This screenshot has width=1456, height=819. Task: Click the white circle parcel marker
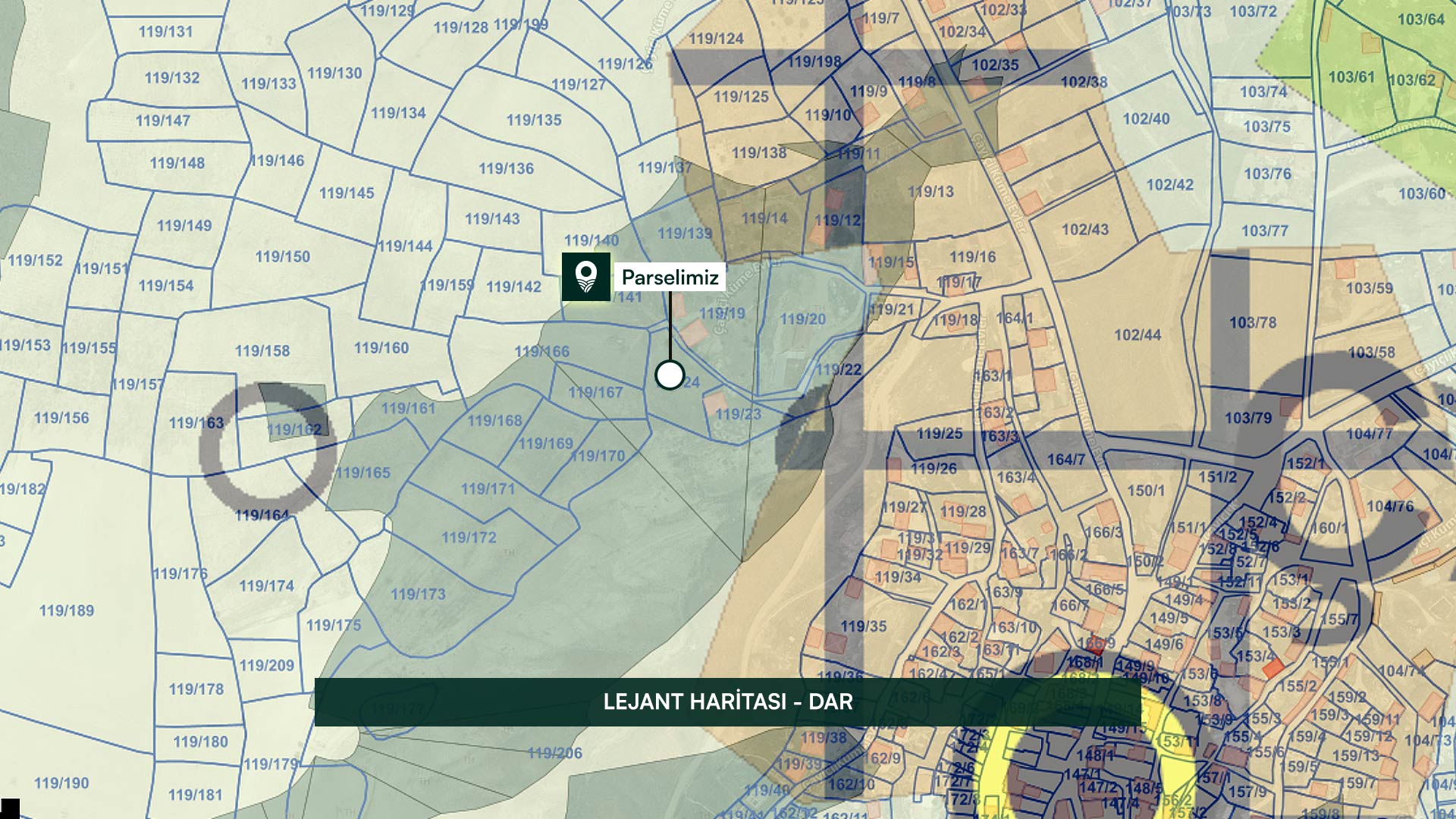670,375
